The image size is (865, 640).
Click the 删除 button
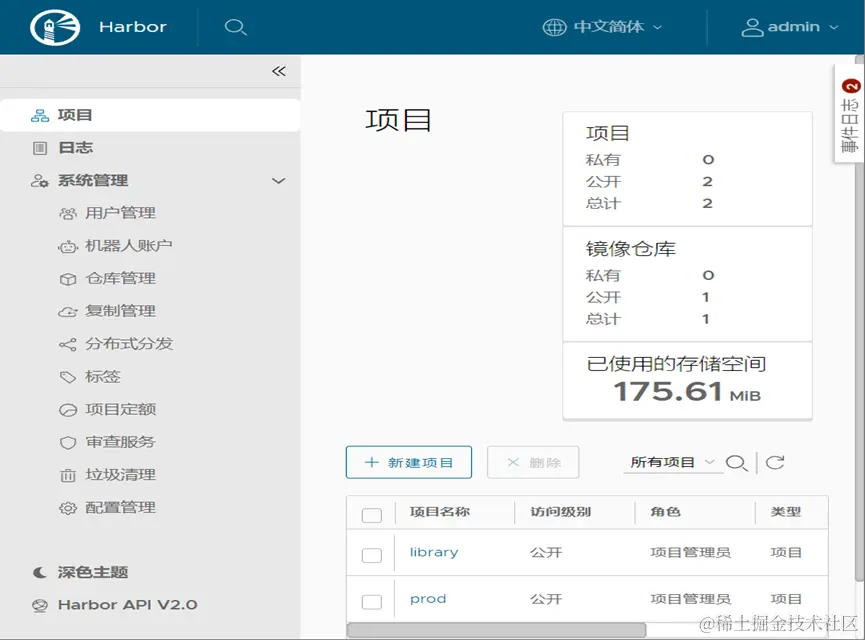click(x=533, y=462)
